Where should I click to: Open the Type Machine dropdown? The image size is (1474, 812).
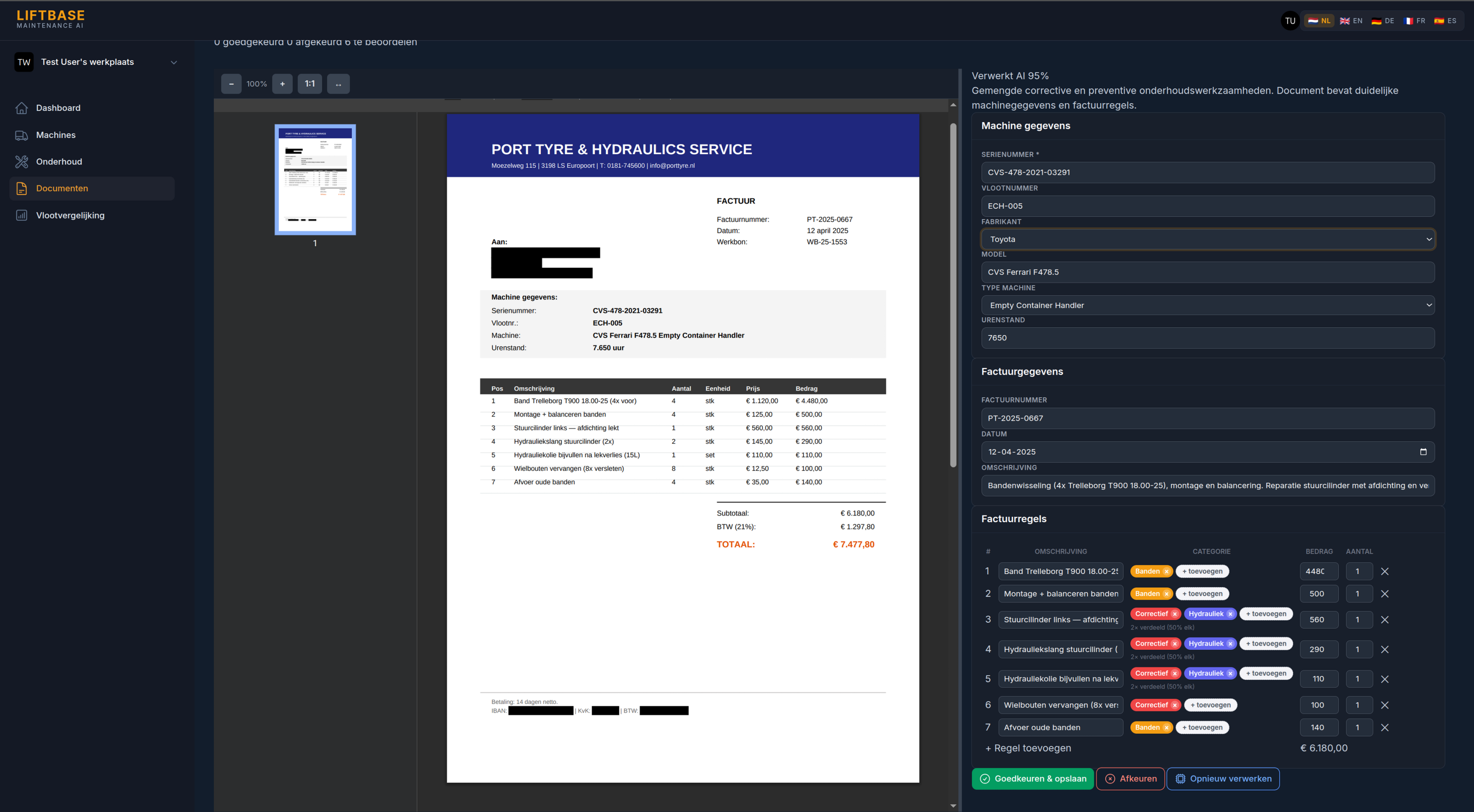point(1207,306)
